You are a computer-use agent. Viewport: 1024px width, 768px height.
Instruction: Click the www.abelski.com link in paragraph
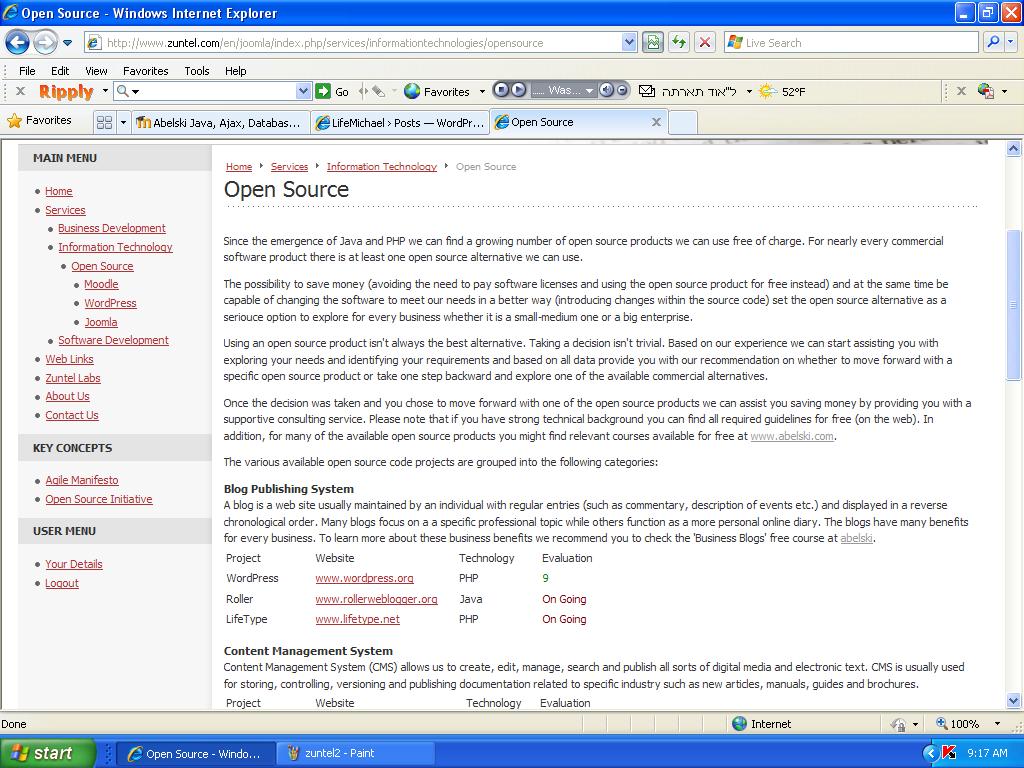click(792, 436)
